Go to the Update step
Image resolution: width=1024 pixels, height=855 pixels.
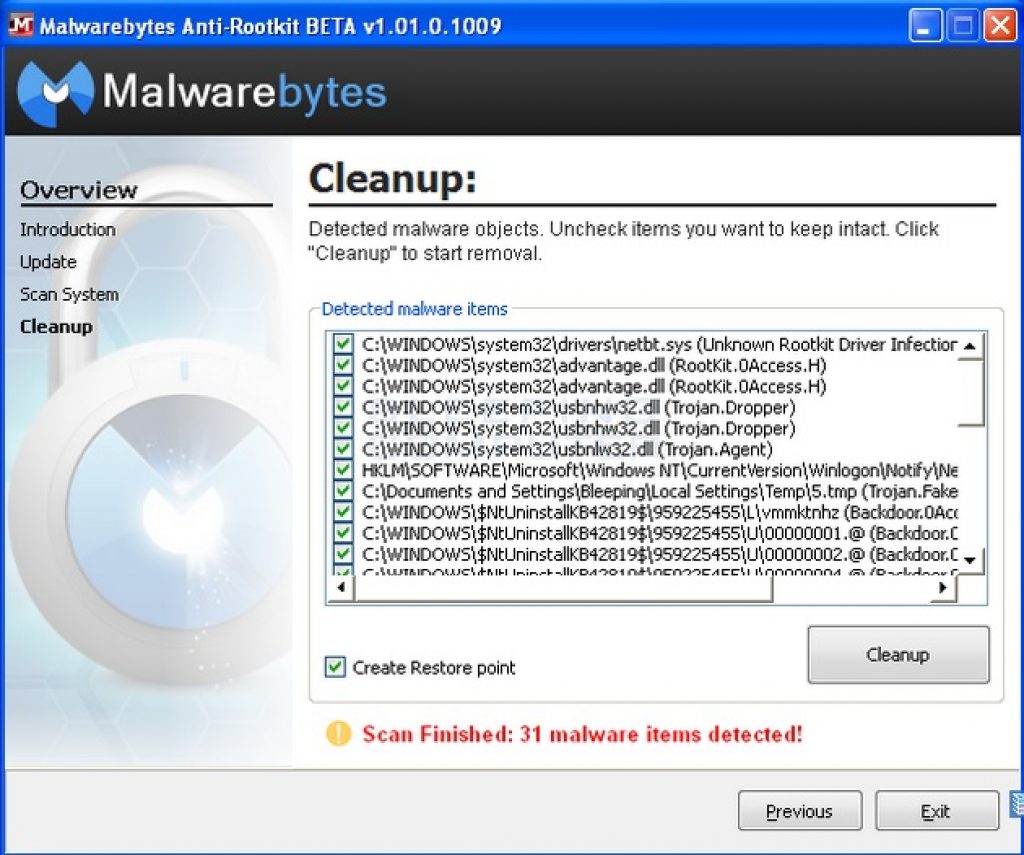click(x=48, y=262)
